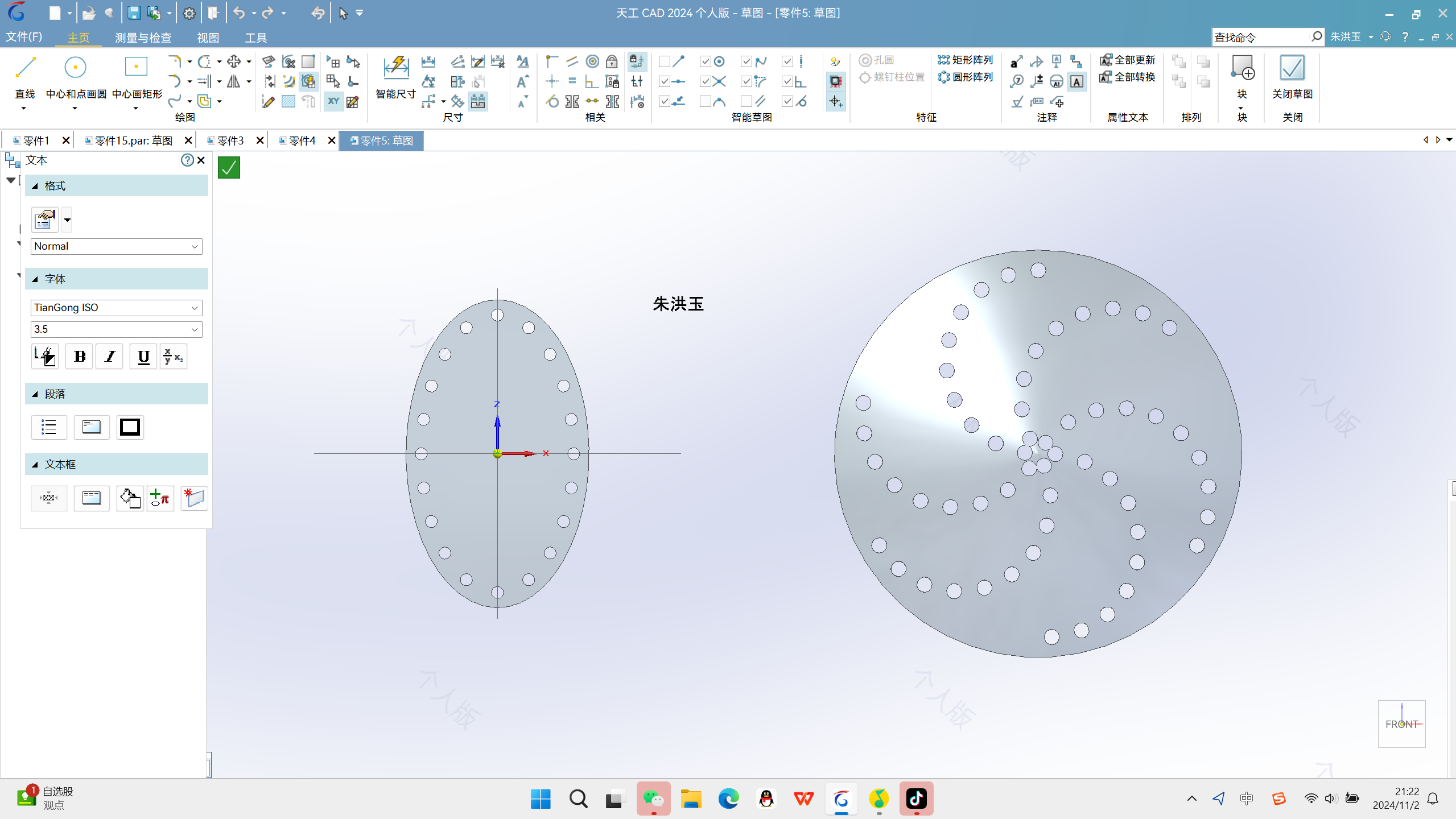Switch to 主页 home ribbon tab
This screenshot has width=1456, height=819.
(79, 37)
